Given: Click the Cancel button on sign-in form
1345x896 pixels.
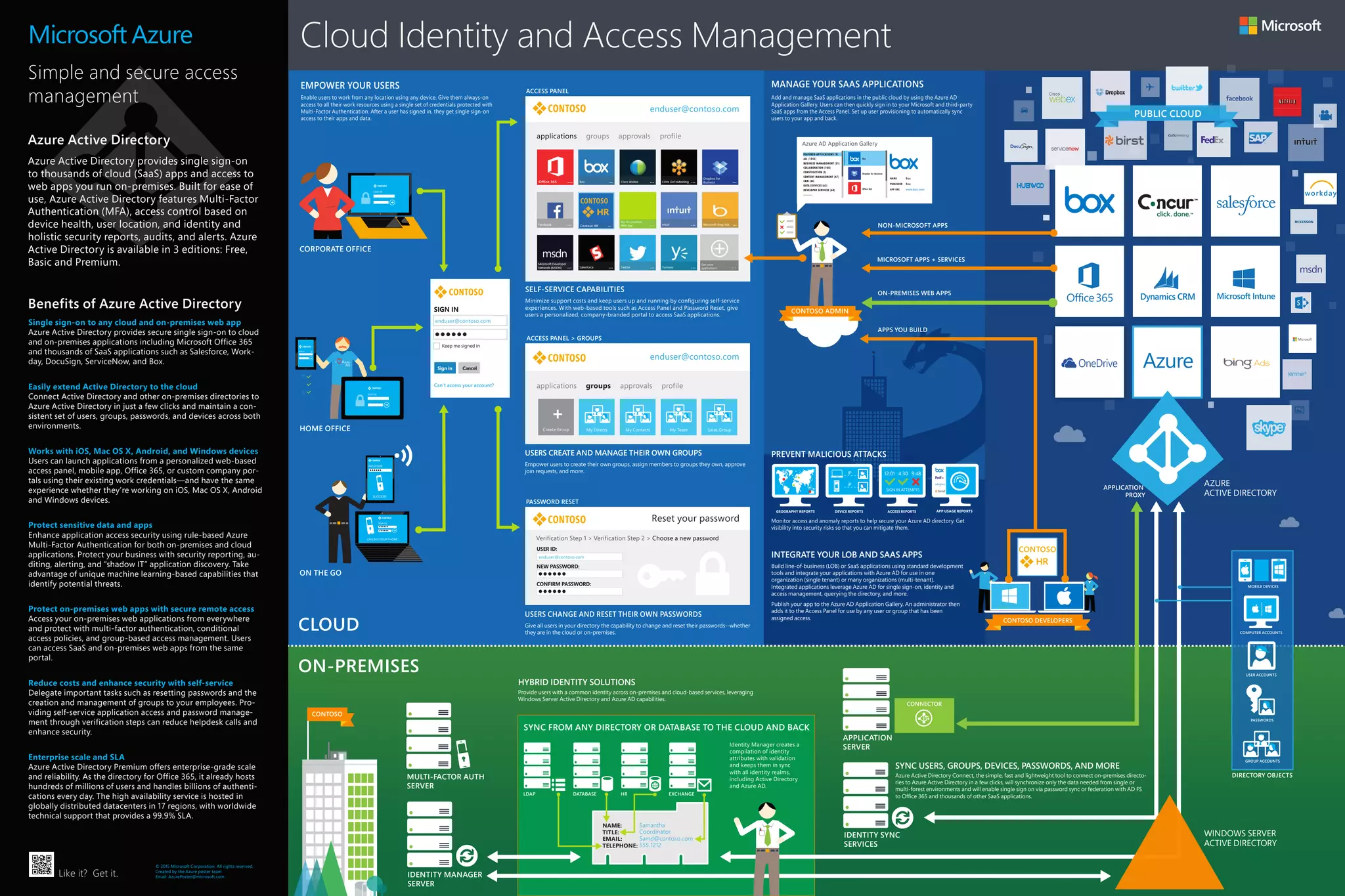Looking at the screenshot, I should click(x=470, y=368).
